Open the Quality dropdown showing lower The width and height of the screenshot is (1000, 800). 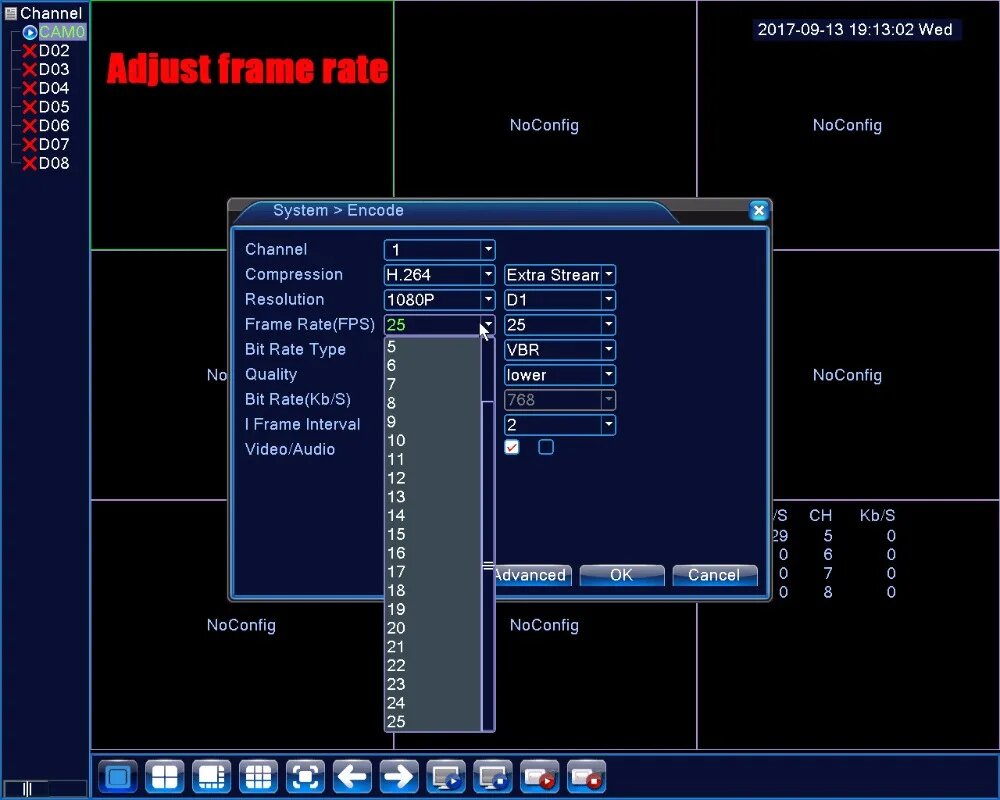point(560,374)
